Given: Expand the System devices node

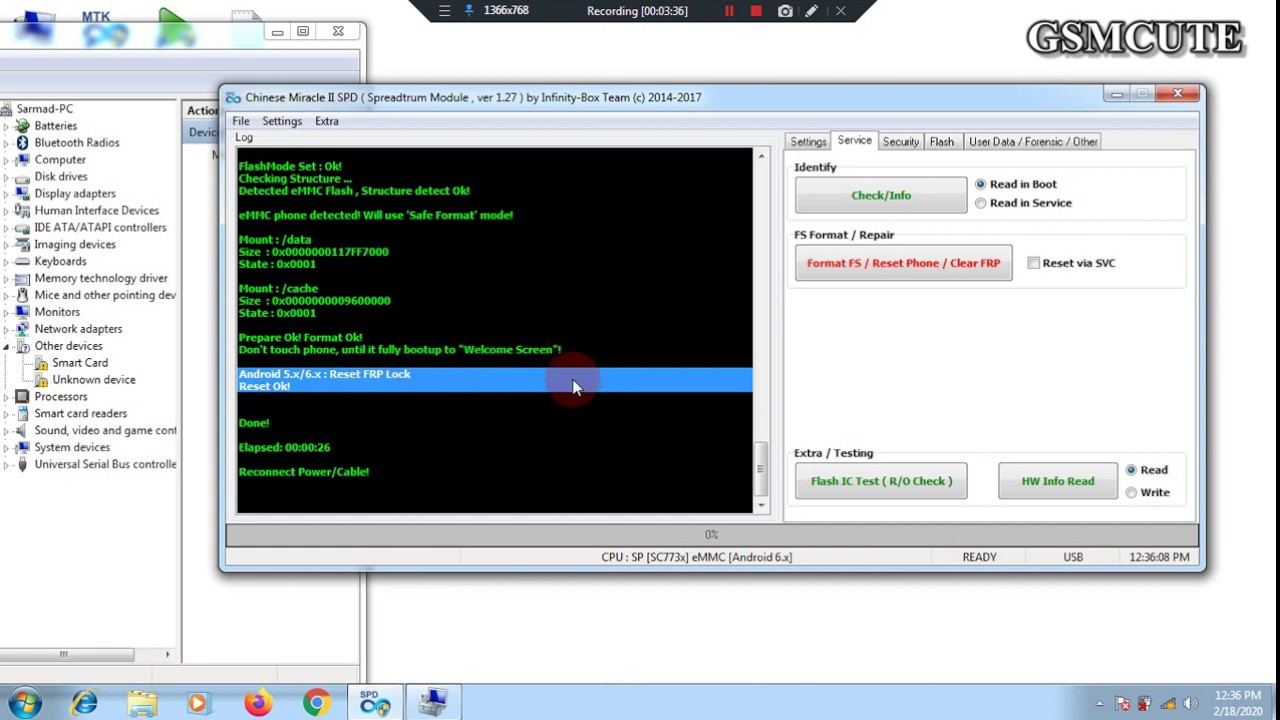Looking at the screenshot, I should tap(6, 447).
